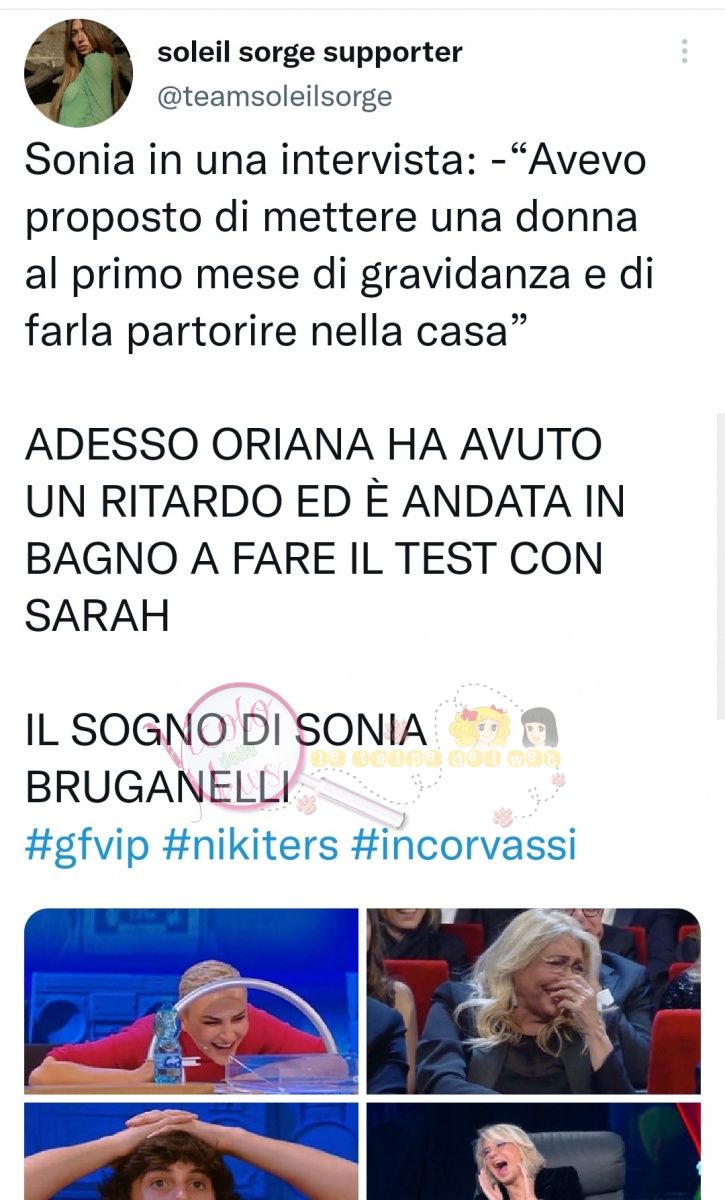Open the #incorvassi hashtag

coord(464,845)
